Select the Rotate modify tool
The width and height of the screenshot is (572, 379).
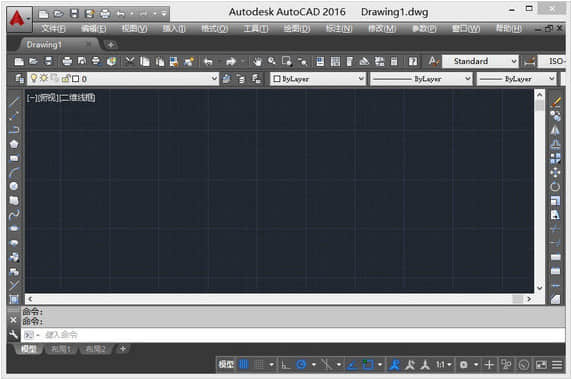[x=555, y=187]
